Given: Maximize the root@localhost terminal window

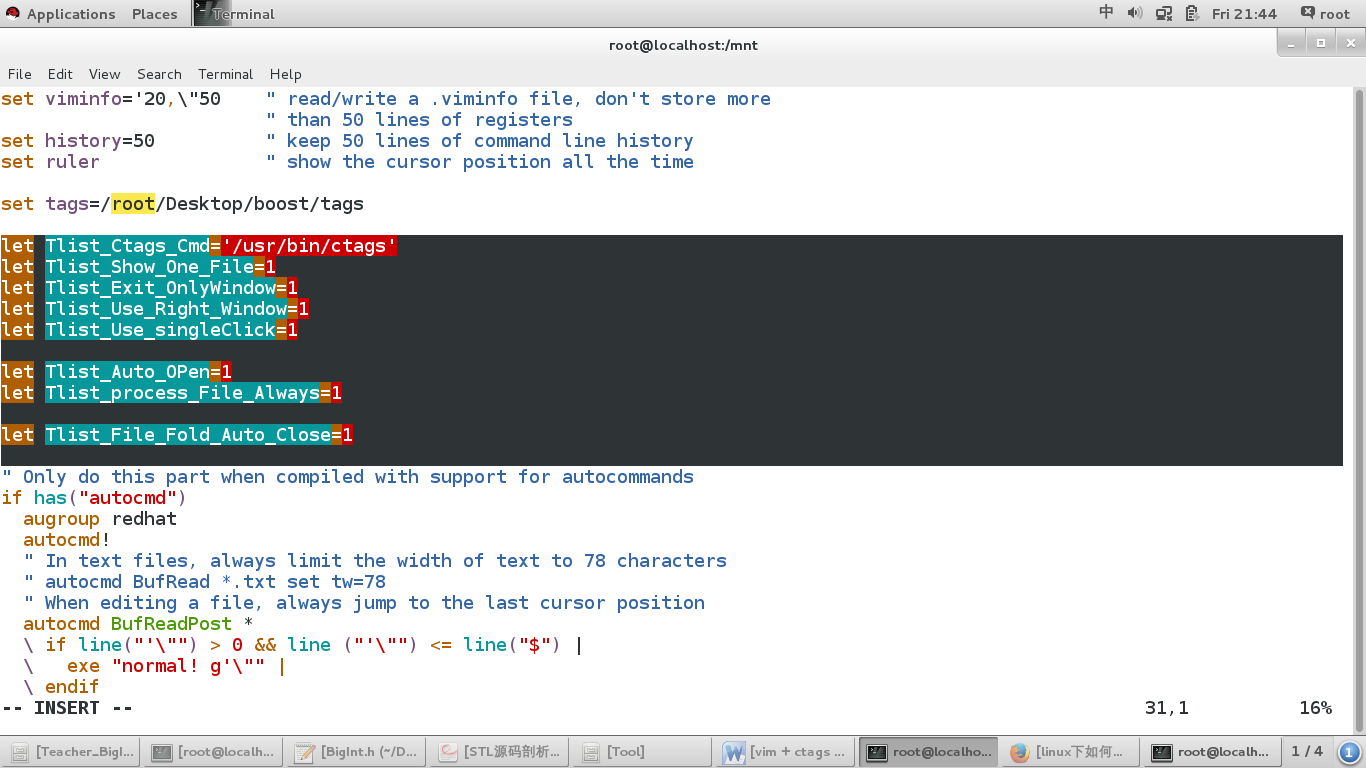Looking at the screenshot, I should click(x=1321, y=43).
